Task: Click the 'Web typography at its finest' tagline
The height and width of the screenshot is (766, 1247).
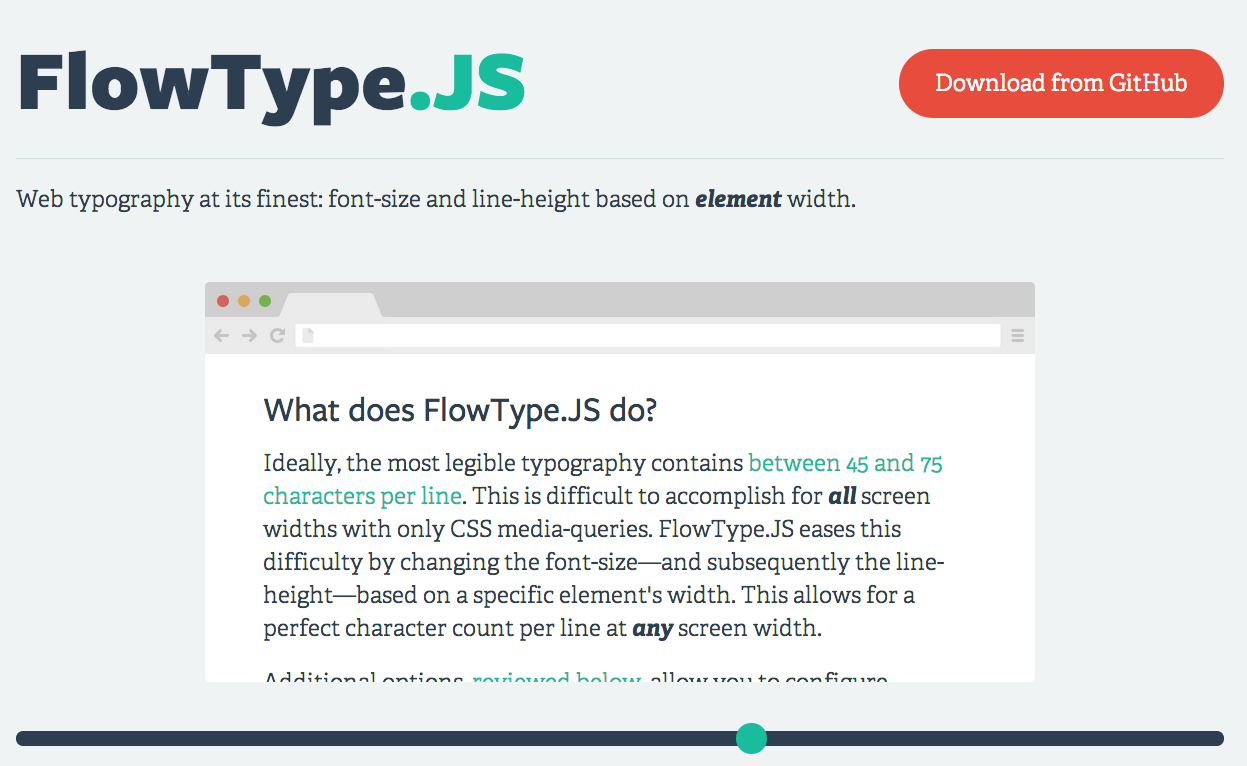Action: point(436,199)
